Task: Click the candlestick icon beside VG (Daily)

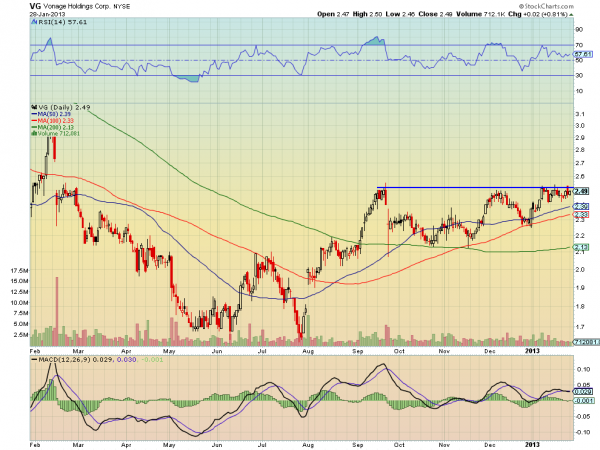Action: pos(34,108)
